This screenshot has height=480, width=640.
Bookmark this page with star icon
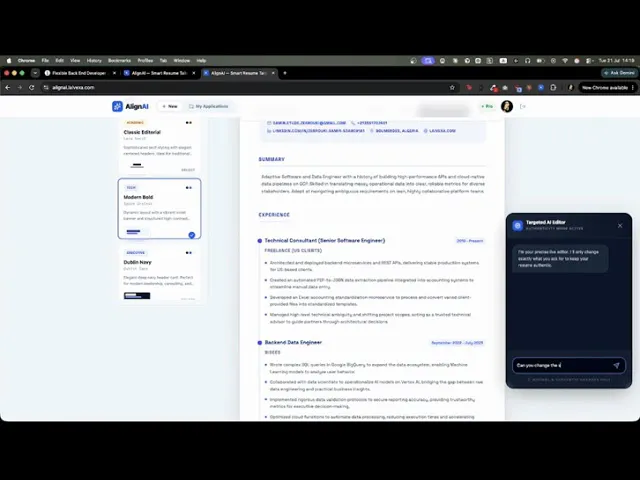pyautogui.click(x=452, y=87)
